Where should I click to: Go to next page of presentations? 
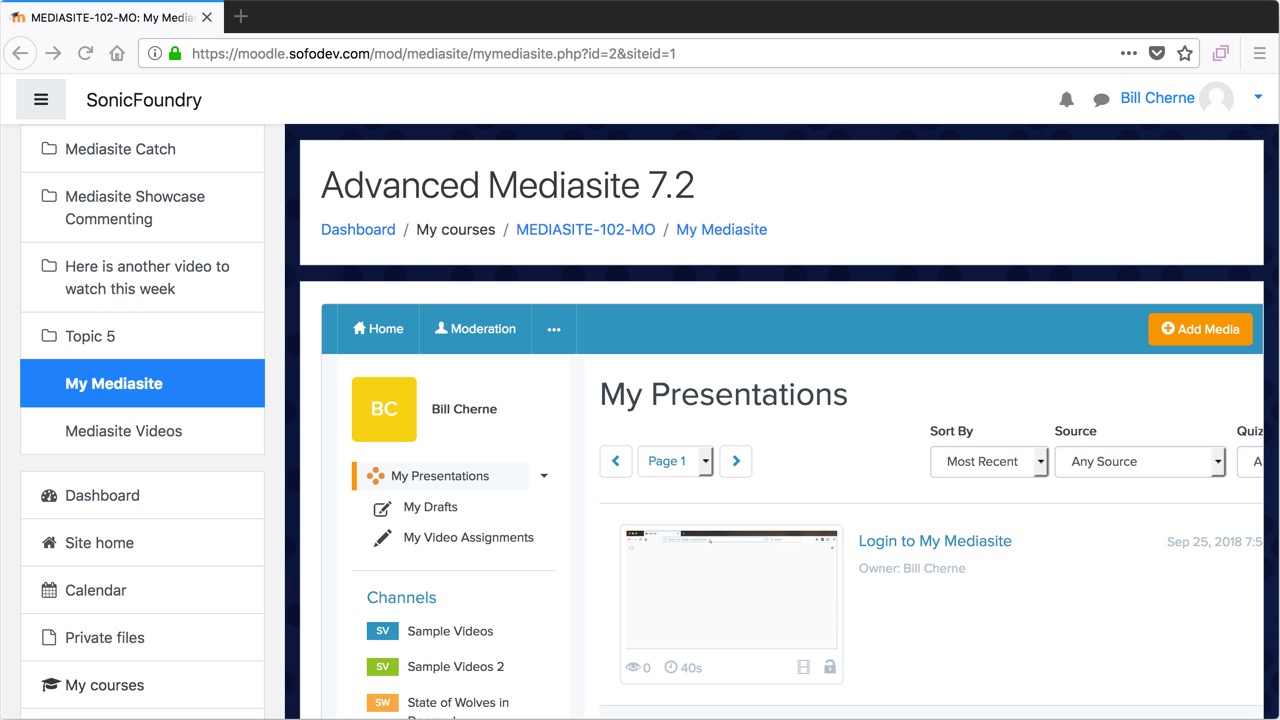point(736,461)
